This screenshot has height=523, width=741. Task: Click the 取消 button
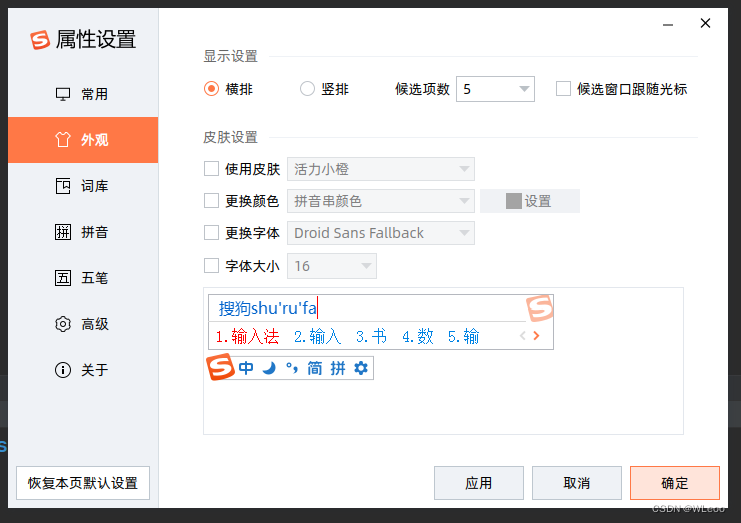[577, 483]
